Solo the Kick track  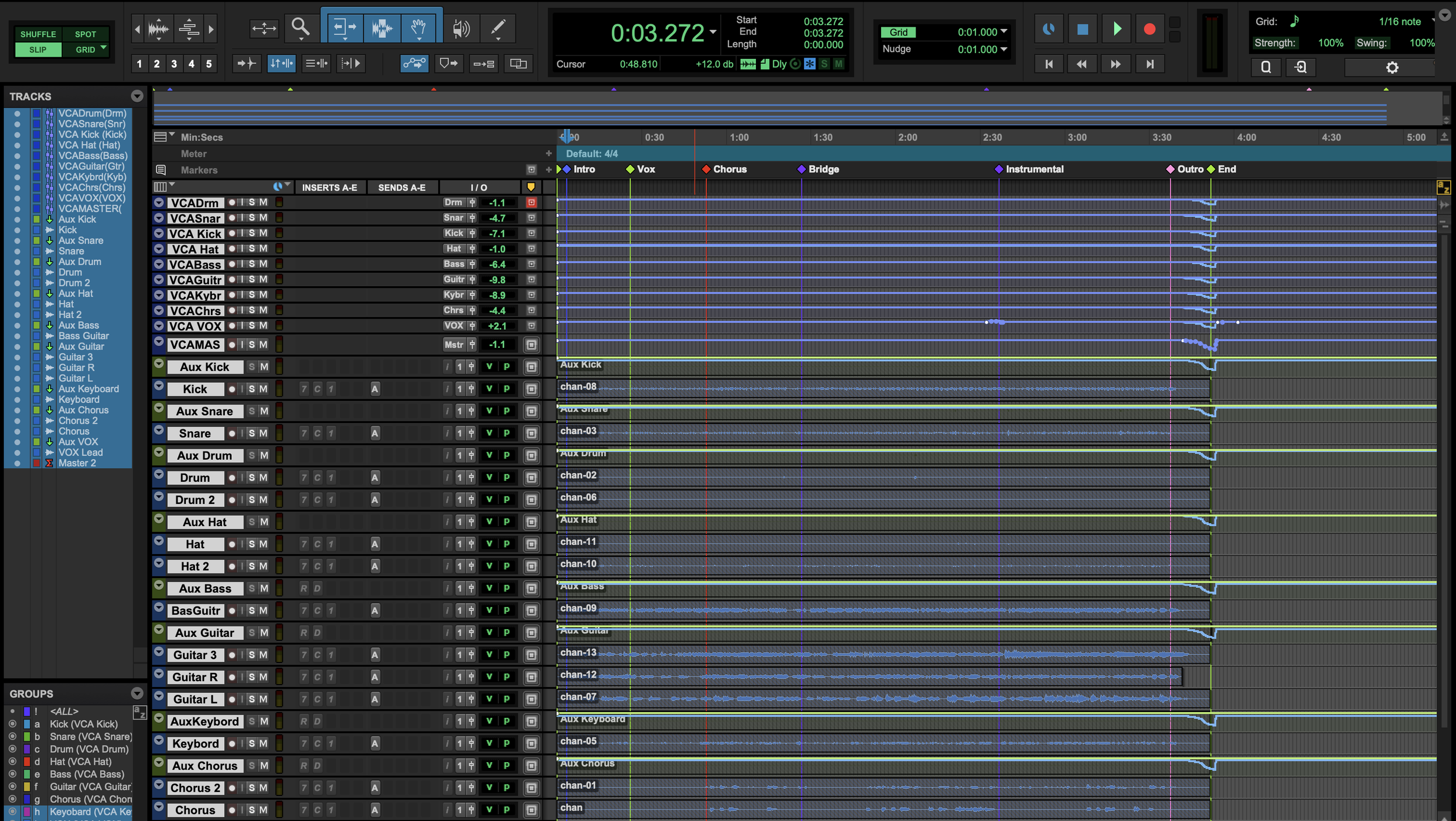coord(252,389)
